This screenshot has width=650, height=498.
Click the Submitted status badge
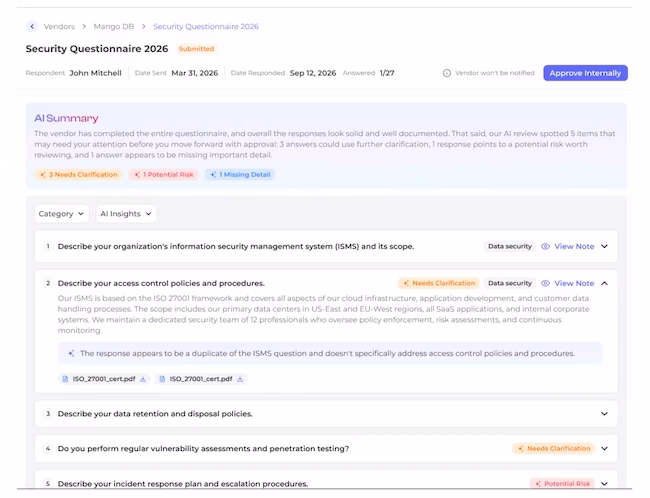click(x=196, y=49)
